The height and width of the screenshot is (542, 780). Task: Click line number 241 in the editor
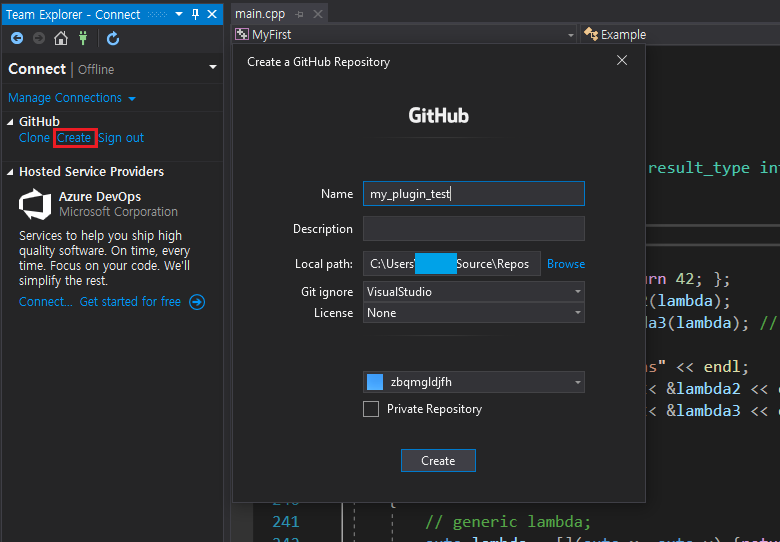click(286, 522)
